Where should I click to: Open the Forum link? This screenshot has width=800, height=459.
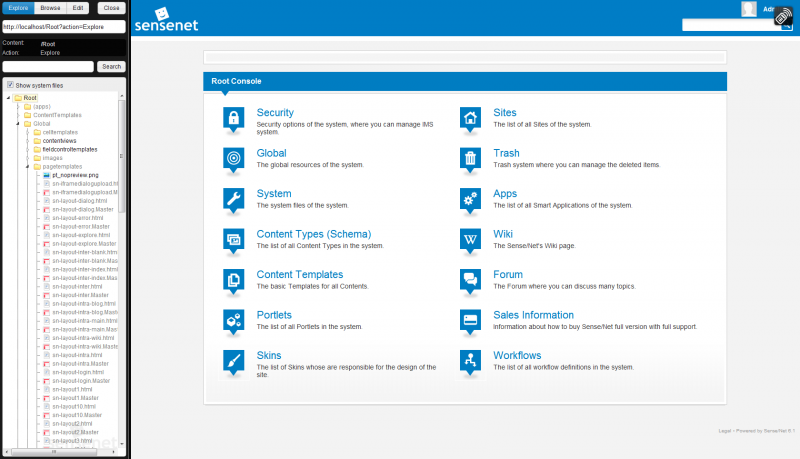pyautogui.click(x=508, y=274)
